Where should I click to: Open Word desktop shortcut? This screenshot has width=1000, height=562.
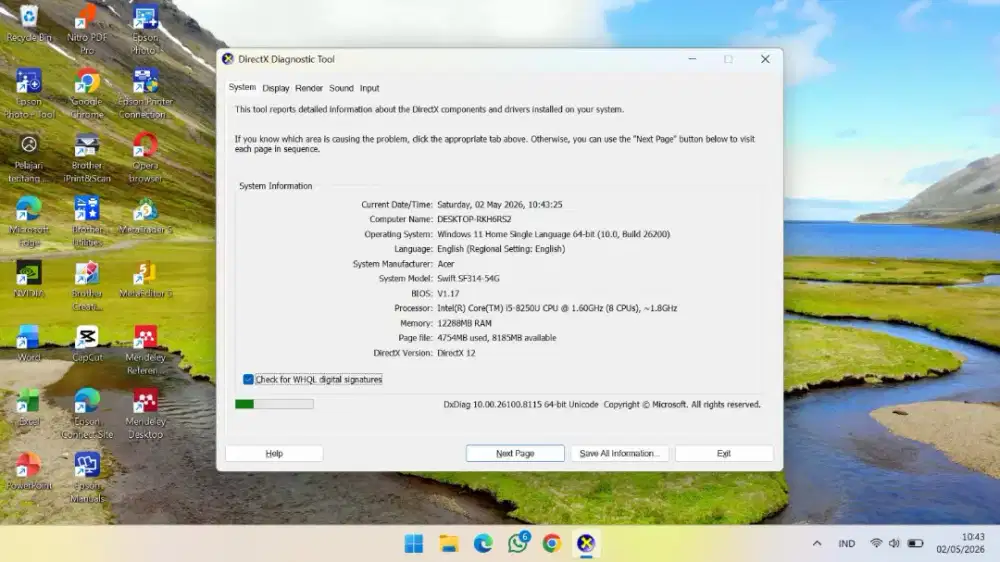pyautogui.click(x=29, y=343)
